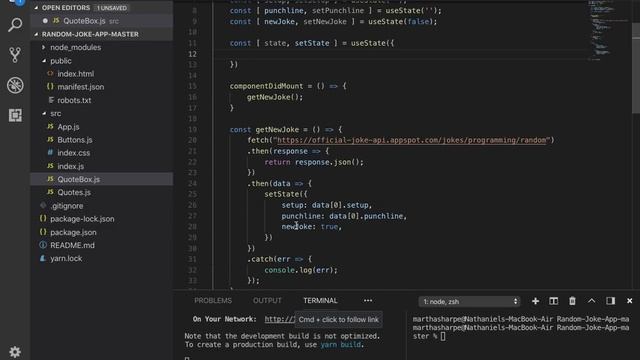
Task: Click the braces icon of package.json
Action: coord(43,232)
